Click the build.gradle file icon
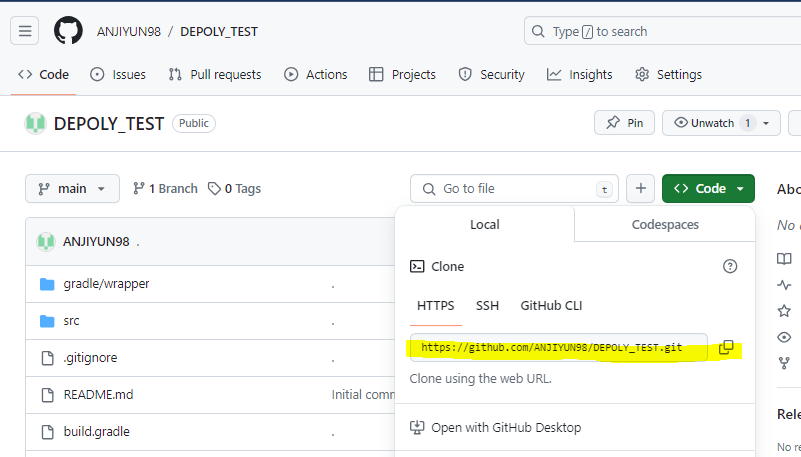Screen dimensions: 801x457 pyautogui.click(x=48, y=432)
